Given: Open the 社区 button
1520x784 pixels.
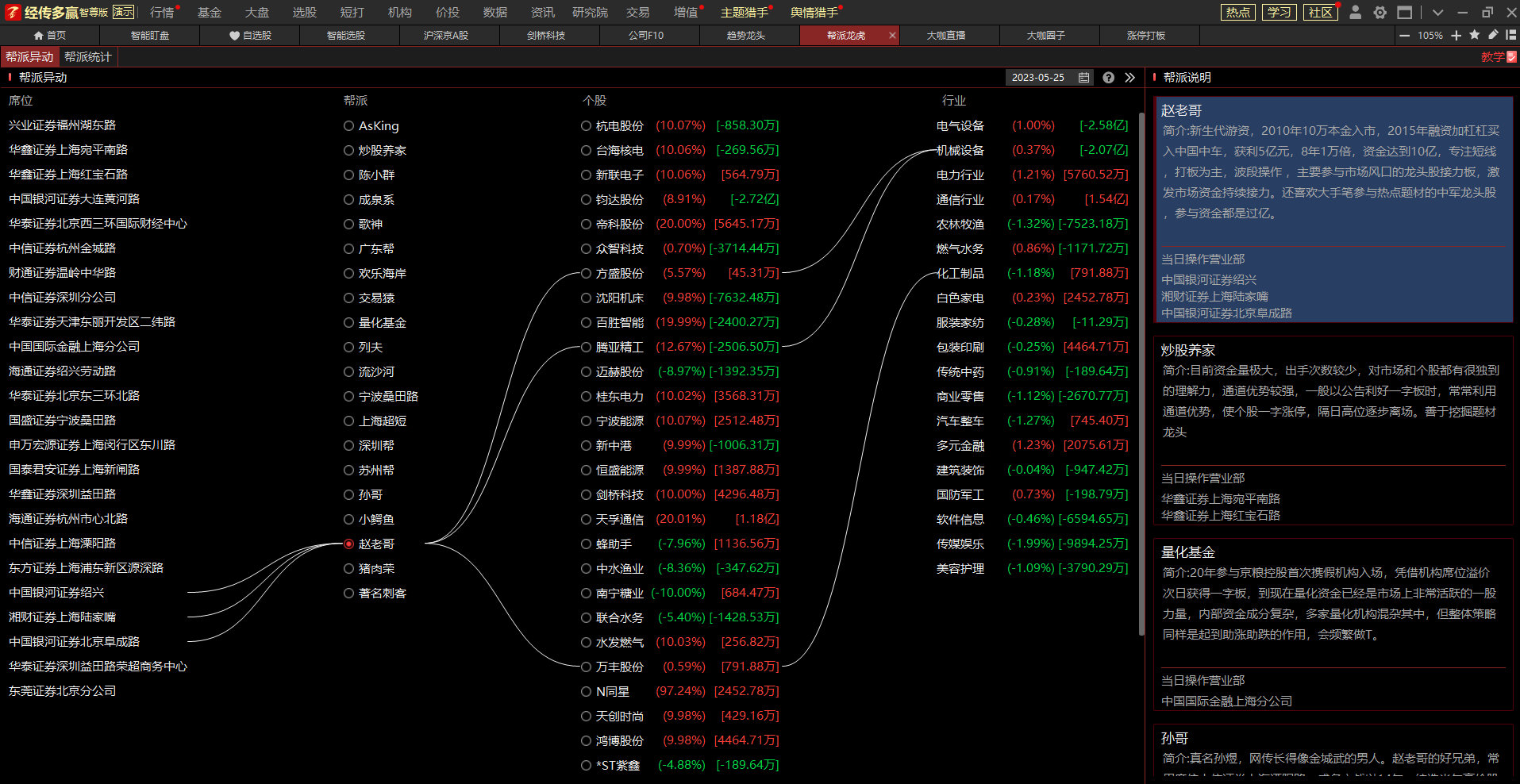Looking at the screenshot, I should 1321,12.
